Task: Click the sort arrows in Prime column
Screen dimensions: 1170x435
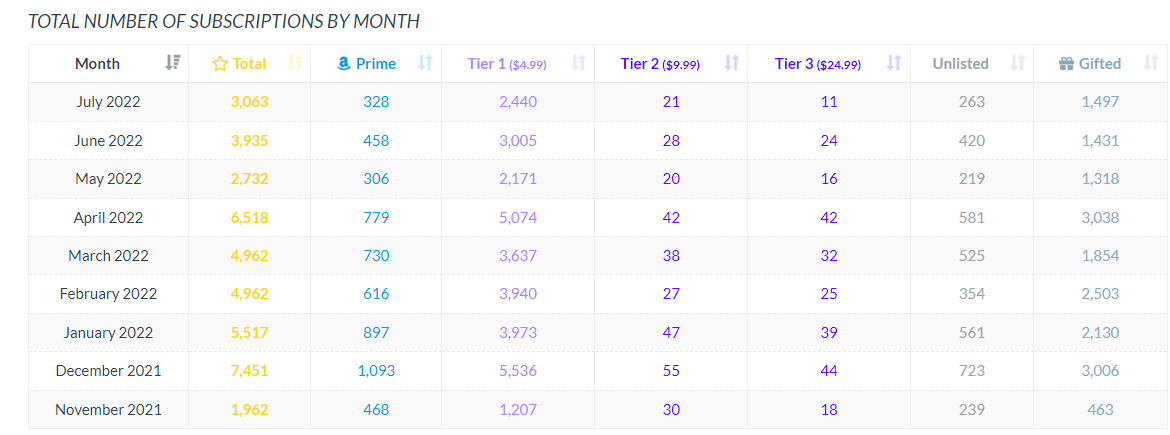Action: (x=425, y=63)
